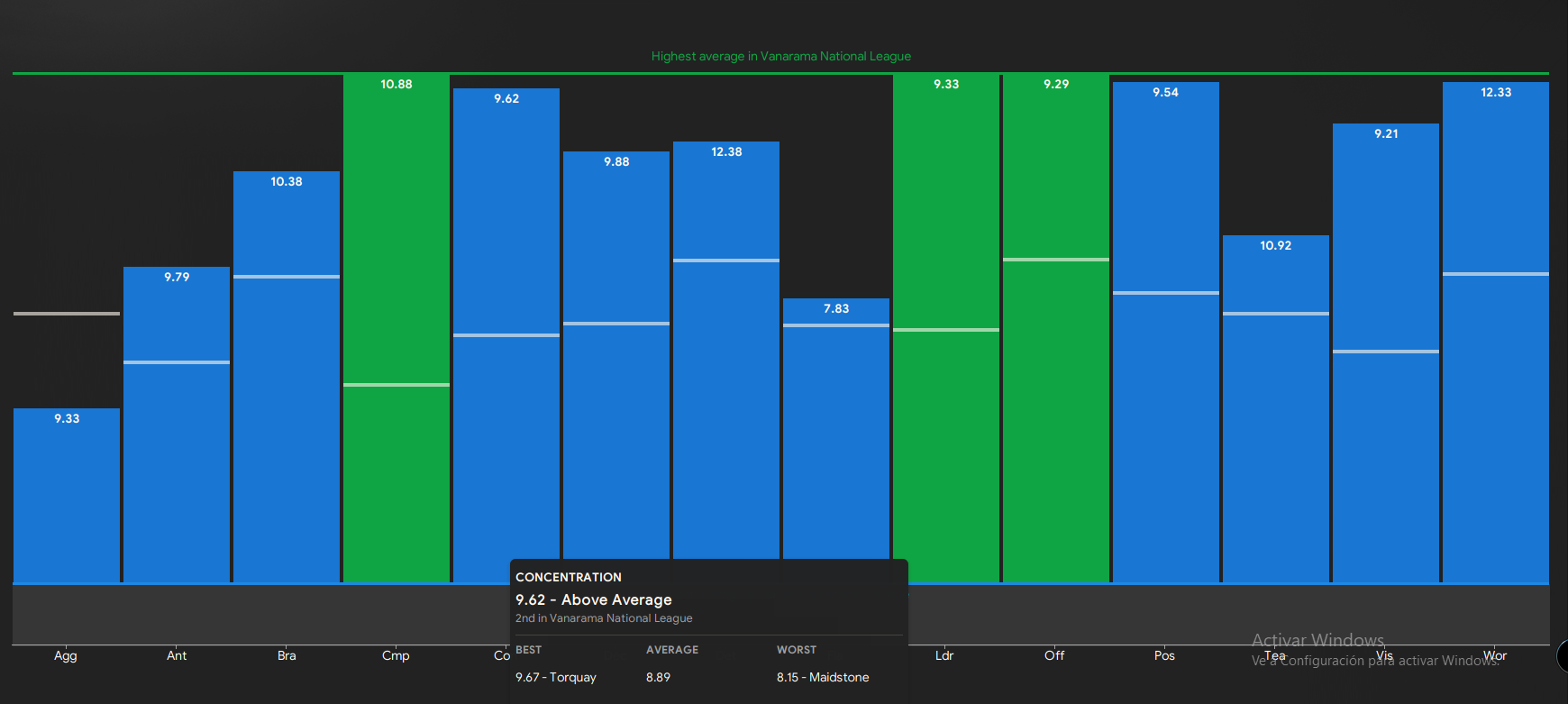Click the CONCENTRATION tooltip title
This screenshot has width=1568, height=704.
coord(569,577)
